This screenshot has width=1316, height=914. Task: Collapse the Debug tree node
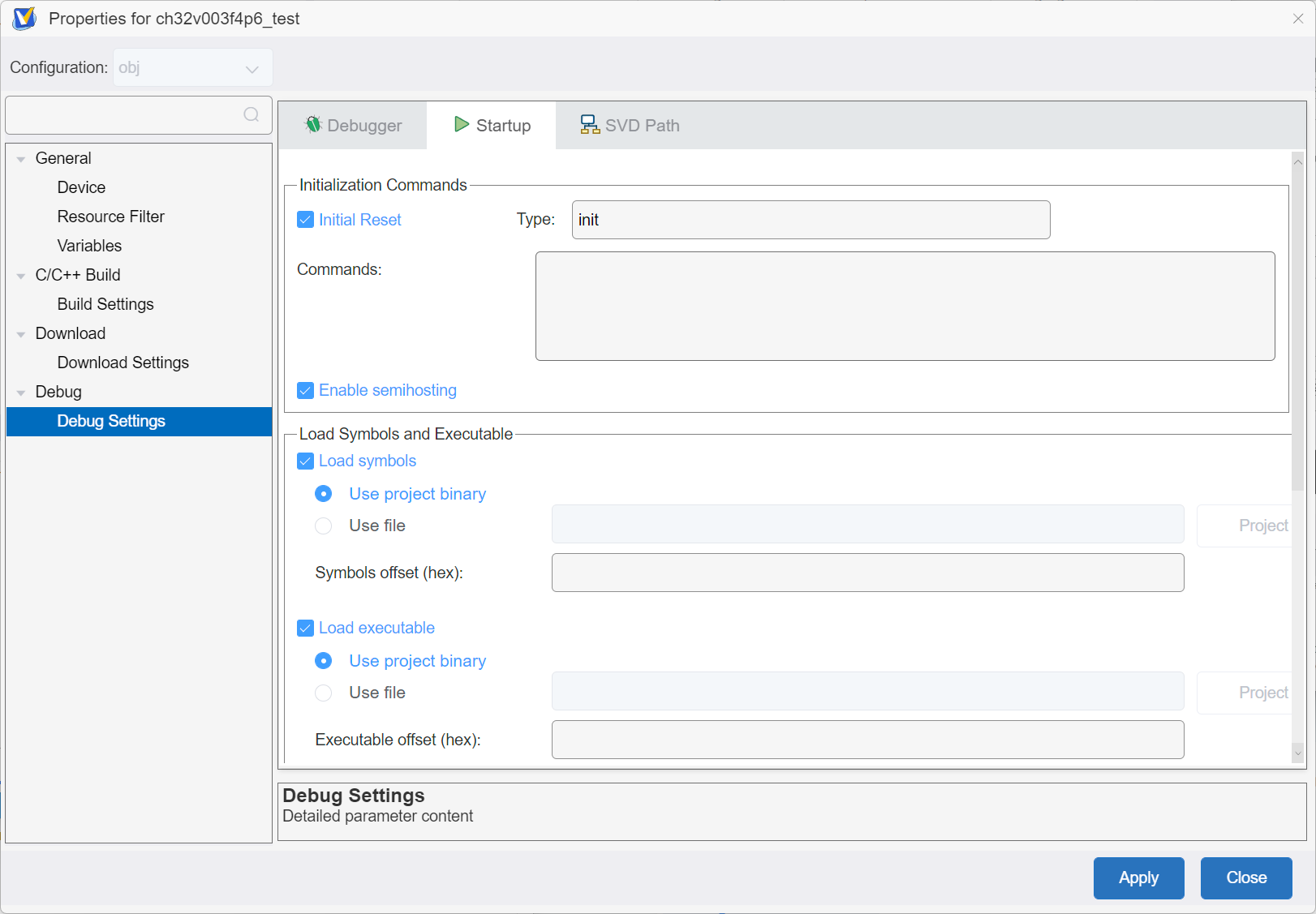point(21,393)
